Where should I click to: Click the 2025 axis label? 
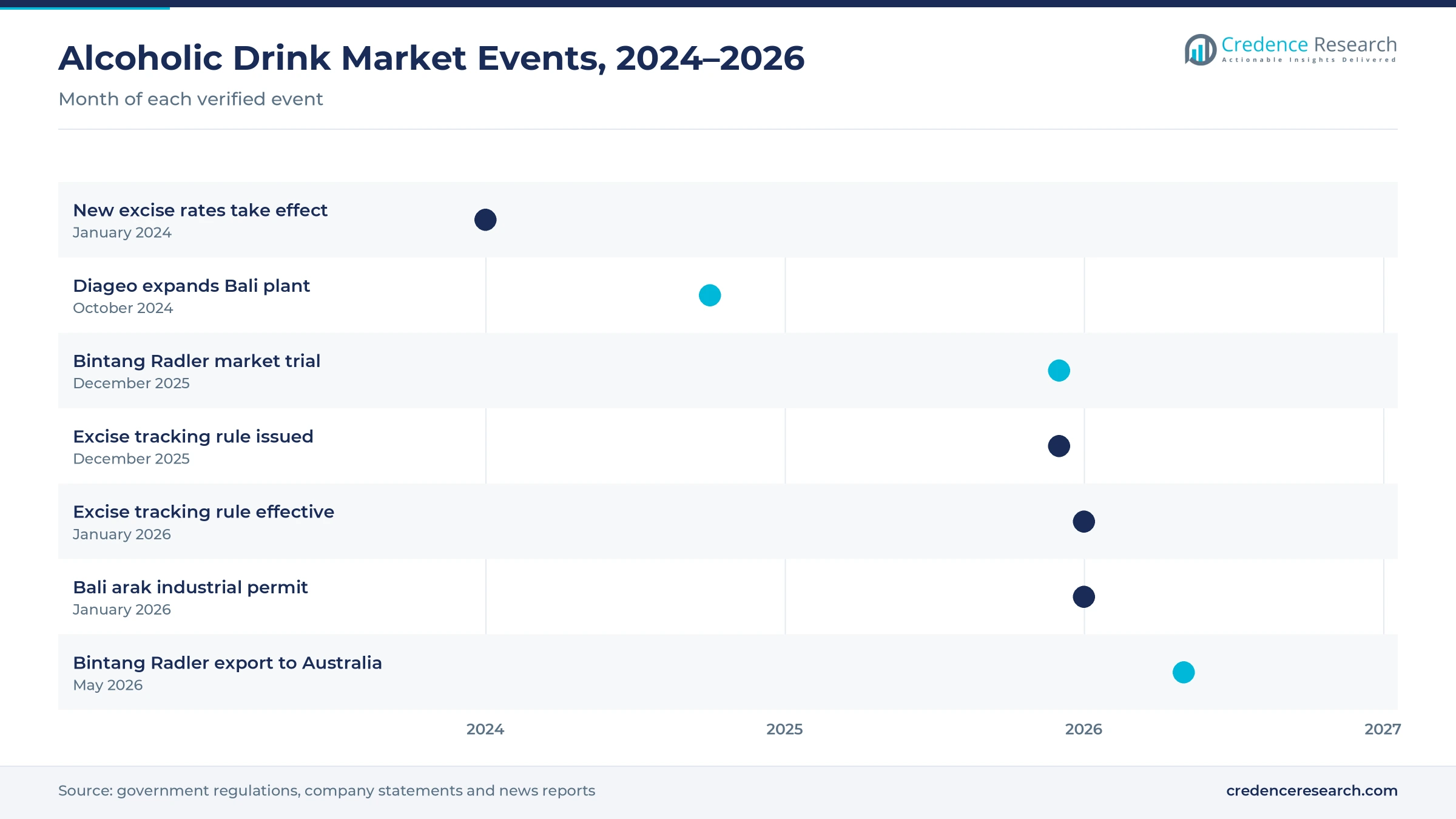coord(784,729)
